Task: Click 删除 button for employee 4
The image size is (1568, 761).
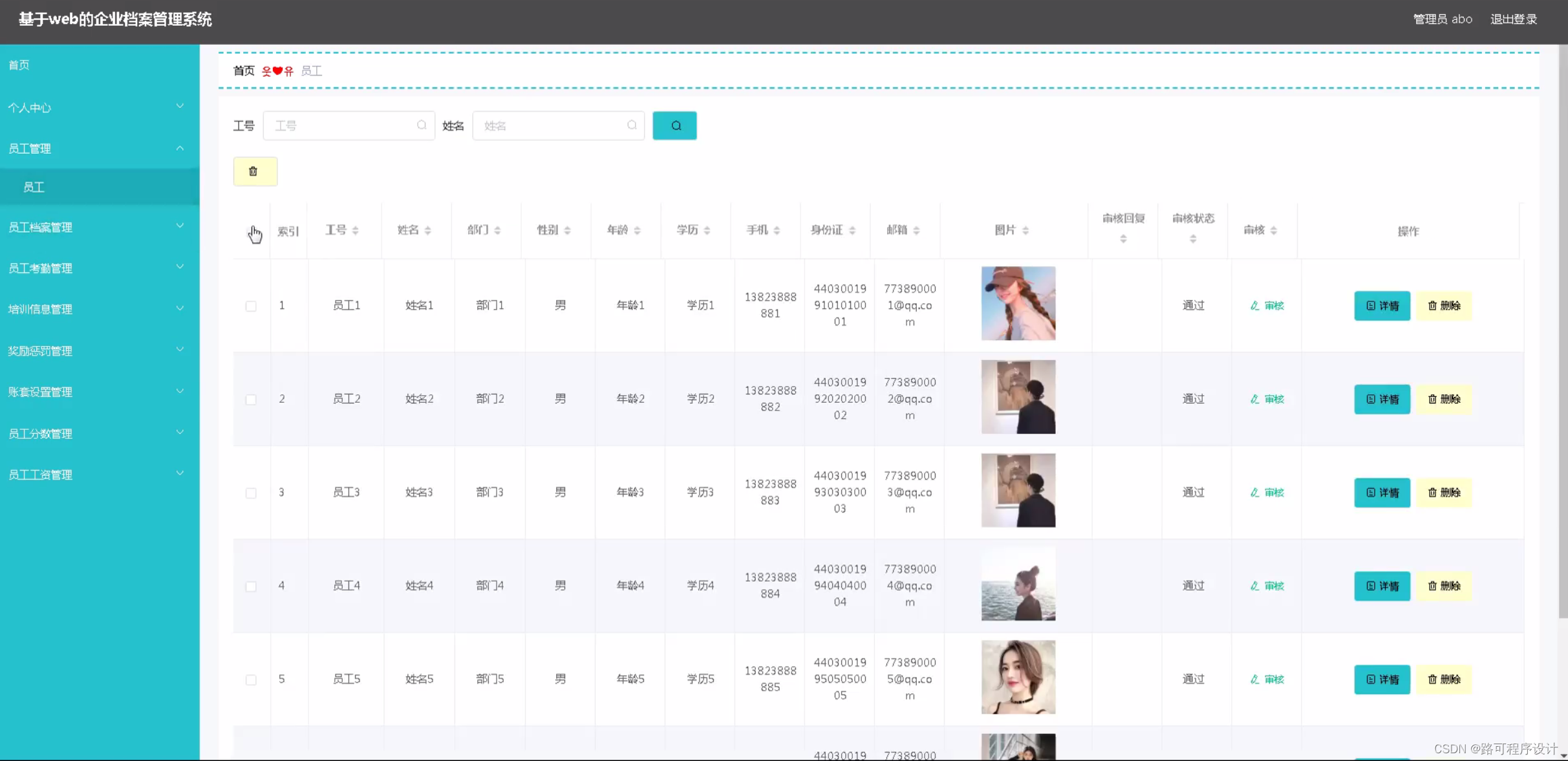Action: 1443,586
